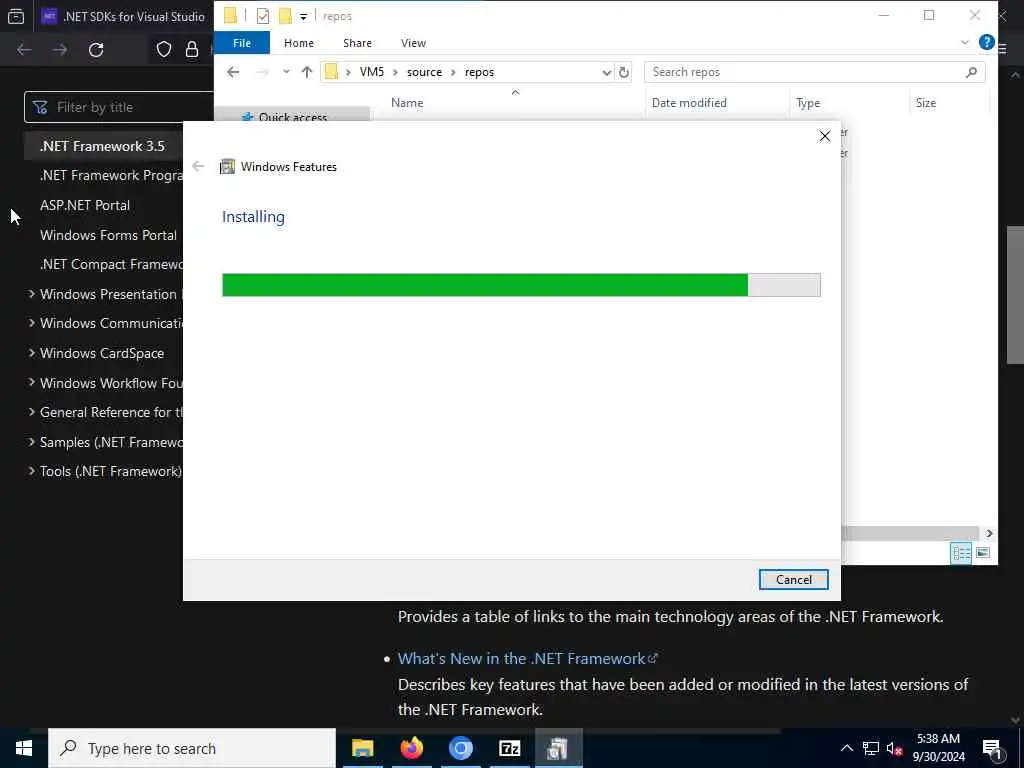1024x768 pixels.
Task: Open recent locations dropdown in Explorer
Action: click(286, 72)
